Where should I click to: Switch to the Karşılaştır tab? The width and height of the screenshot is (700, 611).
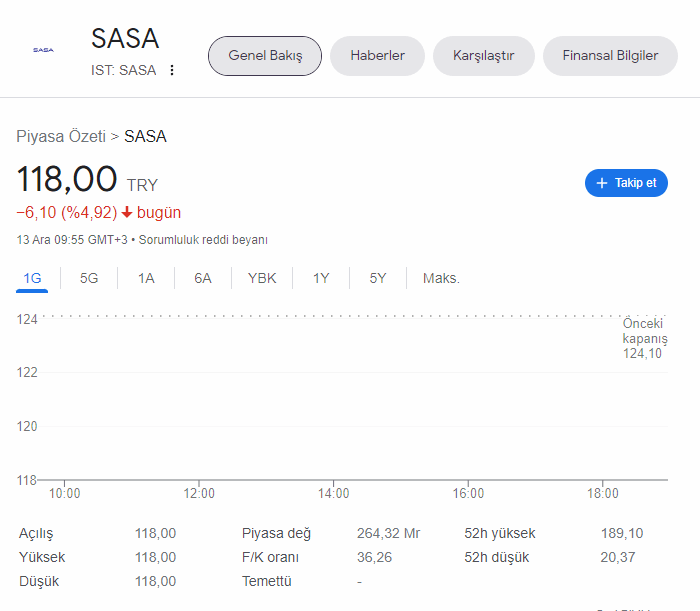click(x=483, y=56)
